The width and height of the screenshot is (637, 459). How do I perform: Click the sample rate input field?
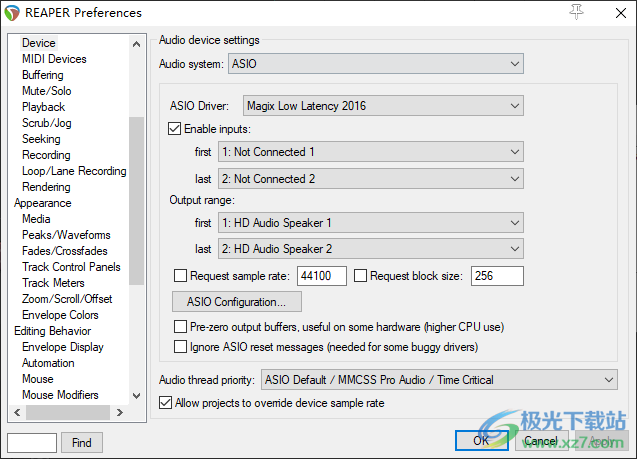322,276
